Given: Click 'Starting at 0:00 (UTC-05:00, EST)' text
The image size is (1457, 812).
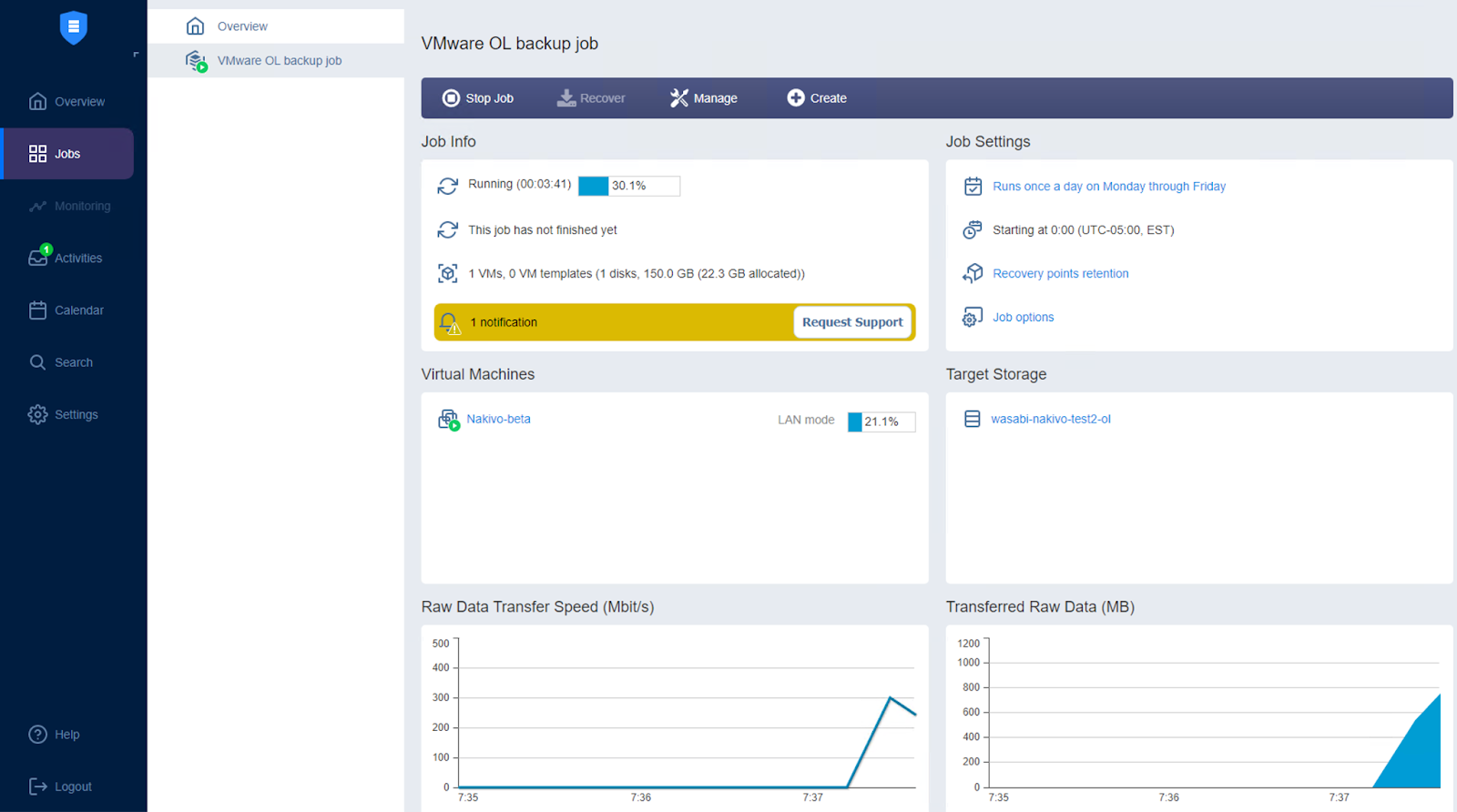Looking at the screenshot, I should pyautogui.click(x=1084, y=230).
